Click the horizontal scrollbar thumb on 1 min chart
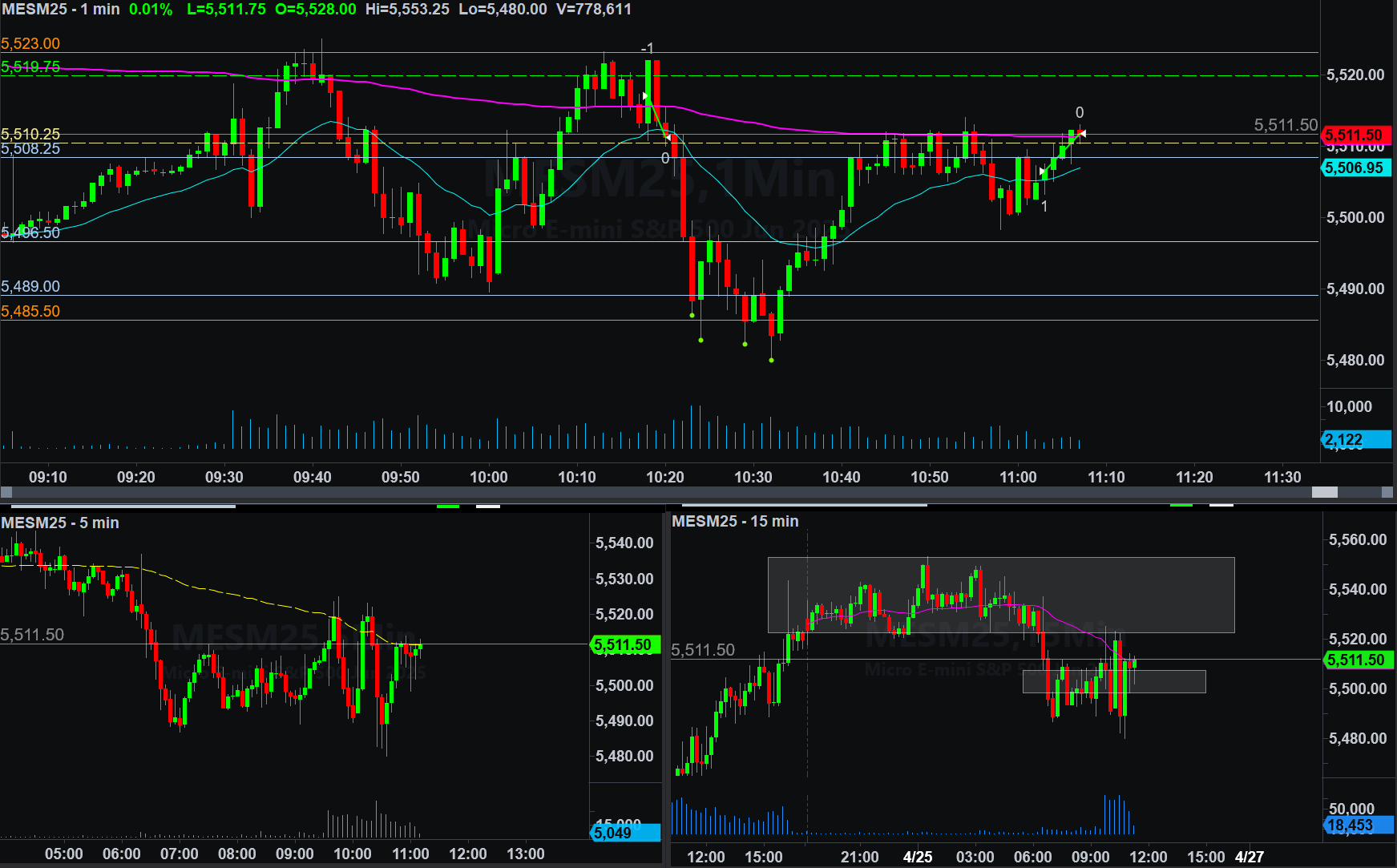Screen dimensions: 1397x868 (1324, 492)
